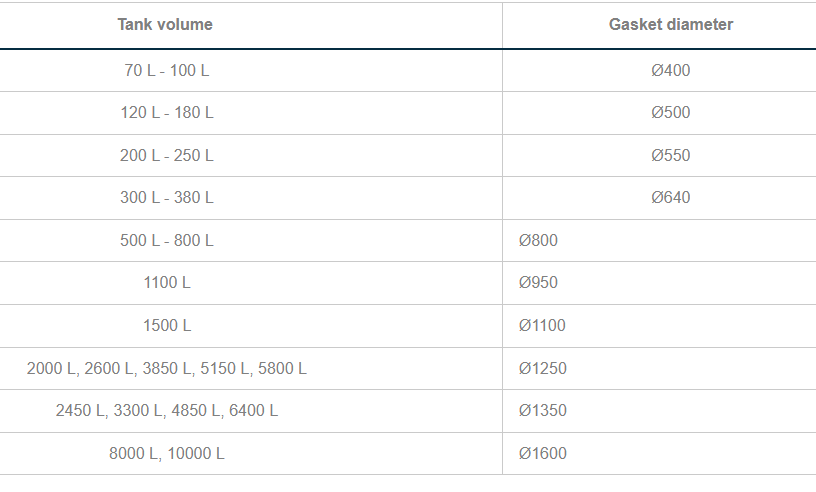Select the Ø1100 diameter value
This screenshot has height=492, width=816.
[x=542, y=326]
